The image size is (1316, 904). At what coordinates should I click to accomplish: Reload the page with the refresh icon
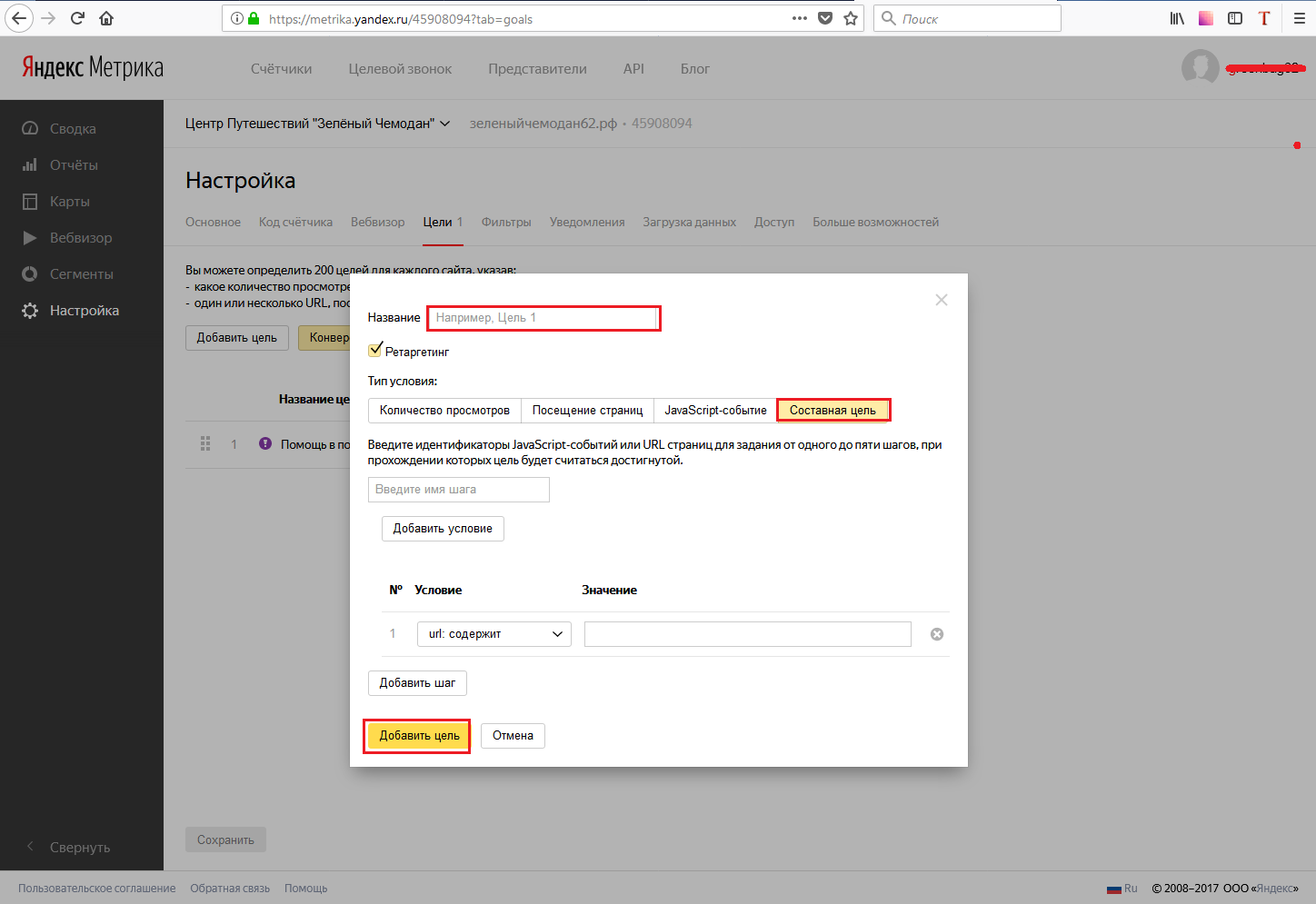point(77,18)
